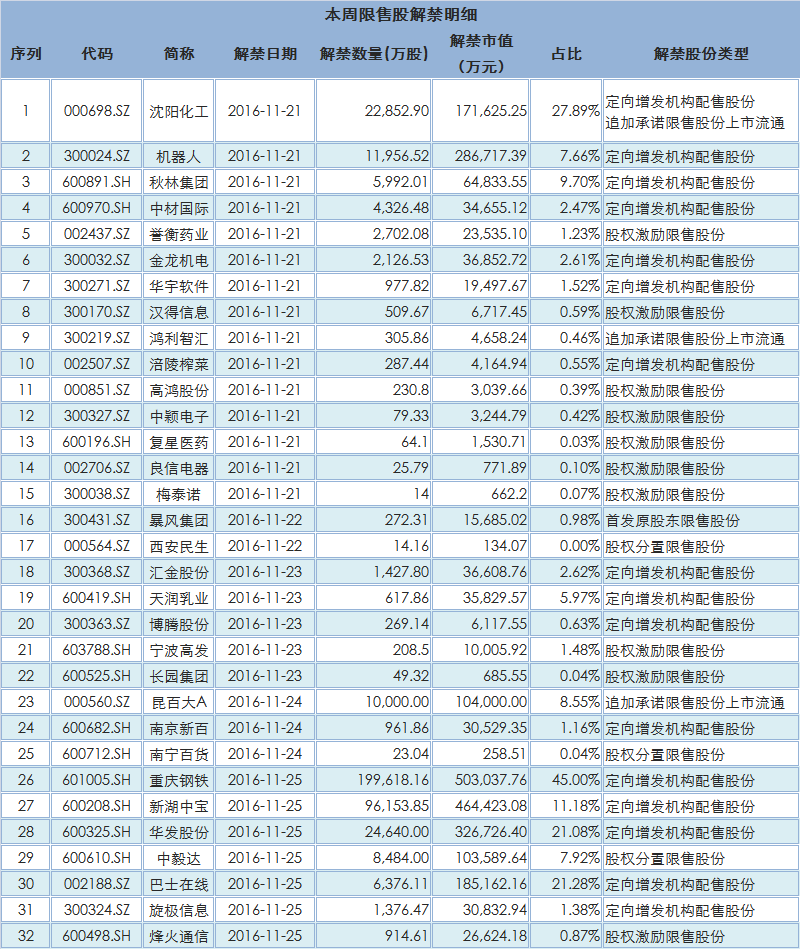Click stock code 300271.SZ
This screenshot has width=800, height=949.
(x=97, y=286)
